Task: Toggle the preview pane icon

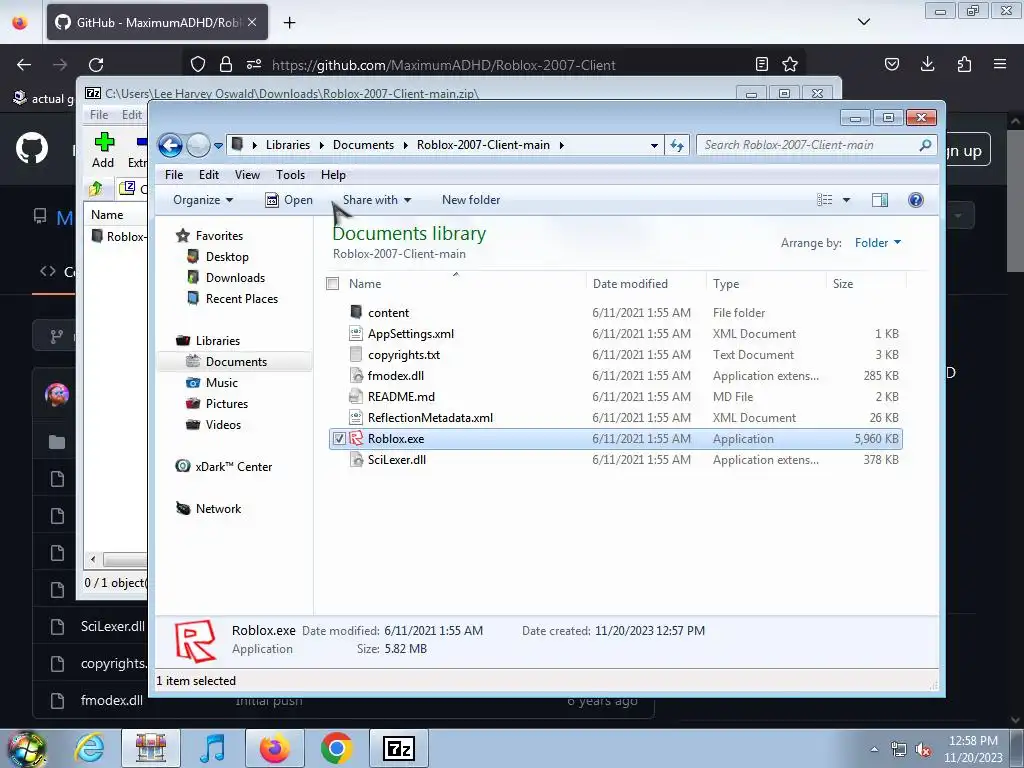Action: click(880, 200)
